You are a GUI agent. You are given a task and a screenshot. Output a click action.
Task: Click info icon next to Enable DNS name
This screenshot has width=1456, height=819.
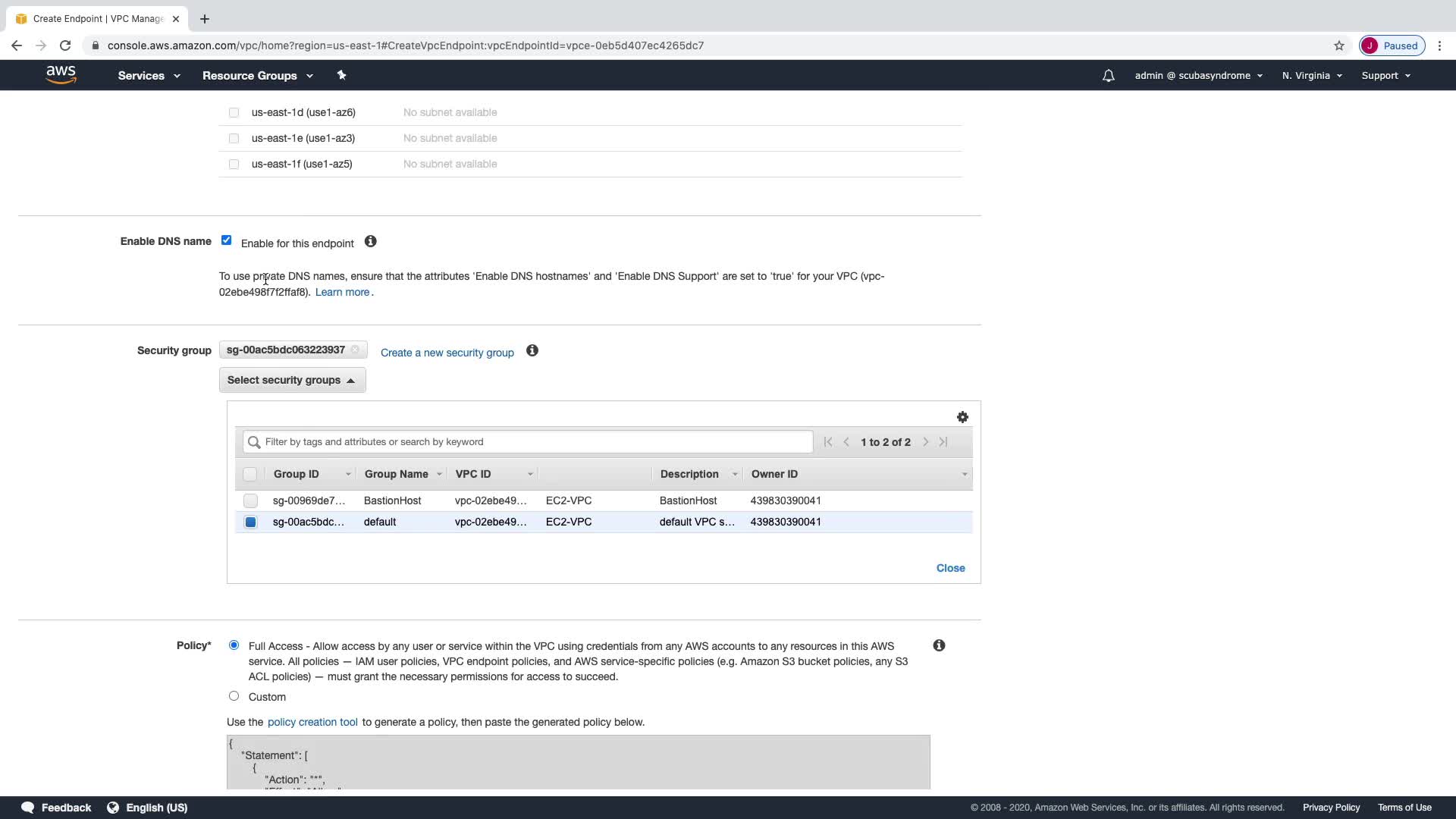pos(370,241)
